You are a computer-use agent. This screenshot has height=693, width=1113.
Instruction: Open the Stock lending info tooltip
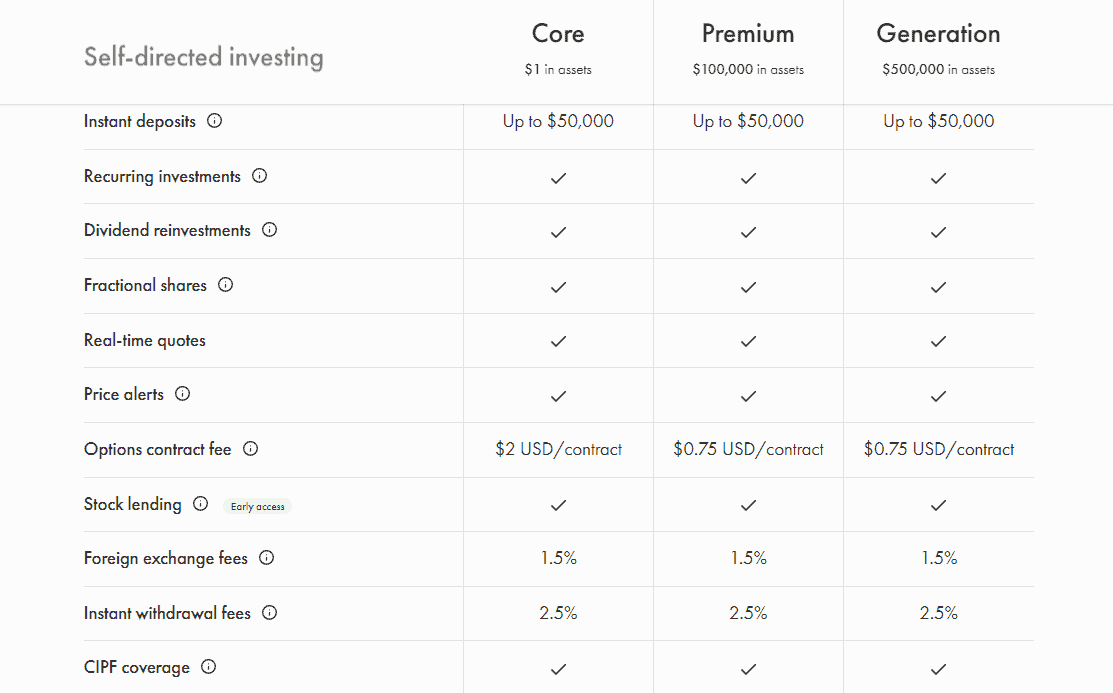200,503
